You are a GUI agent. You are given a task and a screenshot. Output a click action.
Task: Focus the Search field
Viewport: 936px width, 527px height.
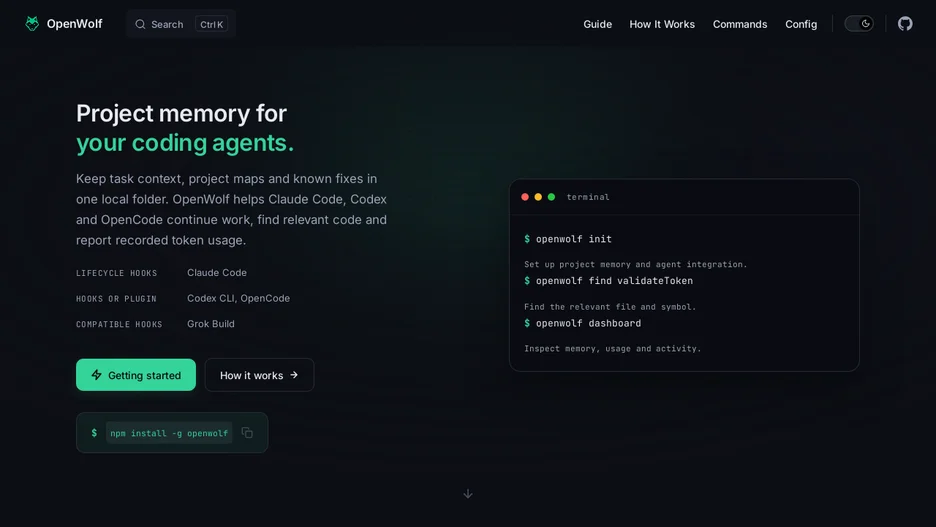pyautogui.click(x=181, y=24)
